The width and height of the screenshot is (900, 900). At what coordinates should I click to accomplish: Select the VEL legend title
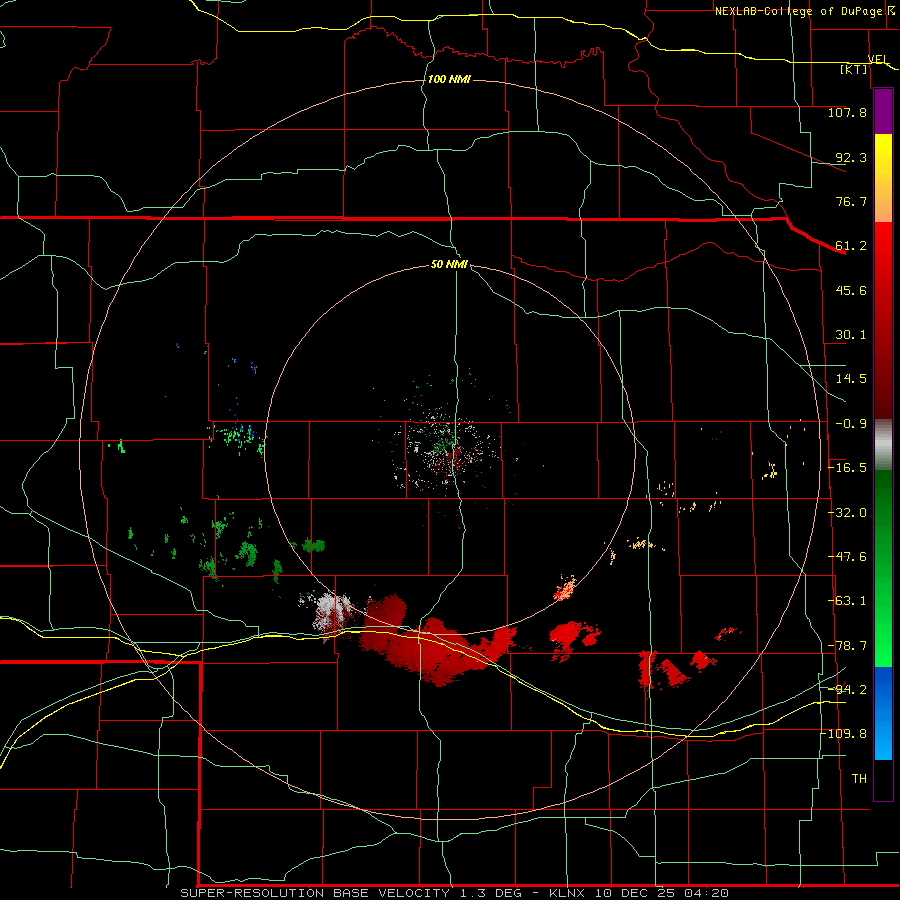pos(878,59)
